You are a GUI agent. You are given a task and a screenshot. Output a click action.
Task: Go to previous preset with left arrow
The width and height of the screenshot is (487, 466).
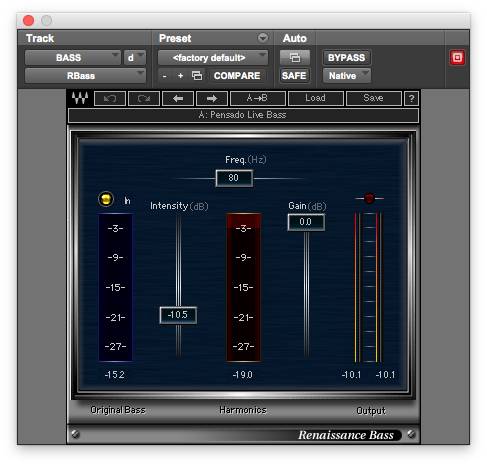click(x=178, y=98)
